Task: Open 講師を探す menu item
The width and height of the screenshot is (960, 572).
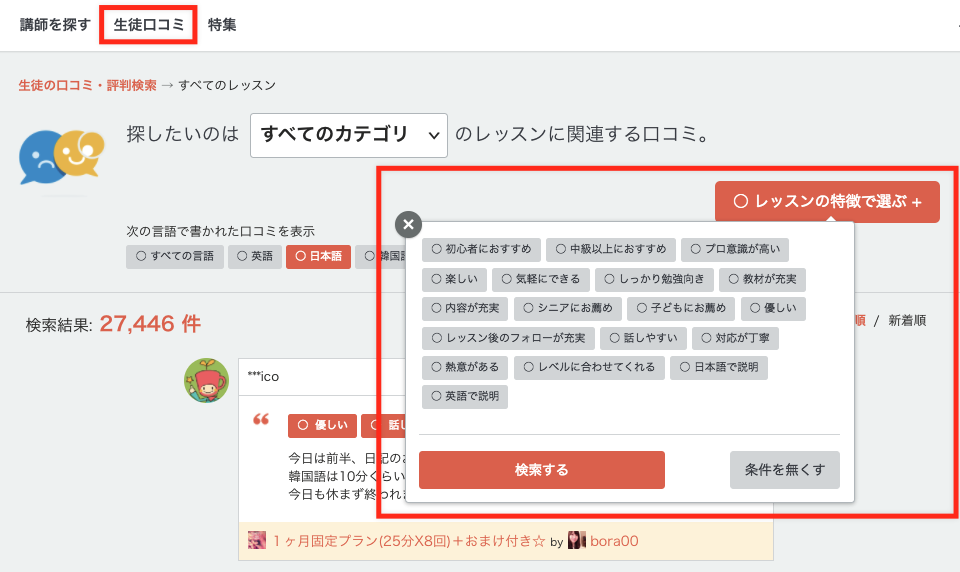Action: pyautogui.click(x=55, y=24)
